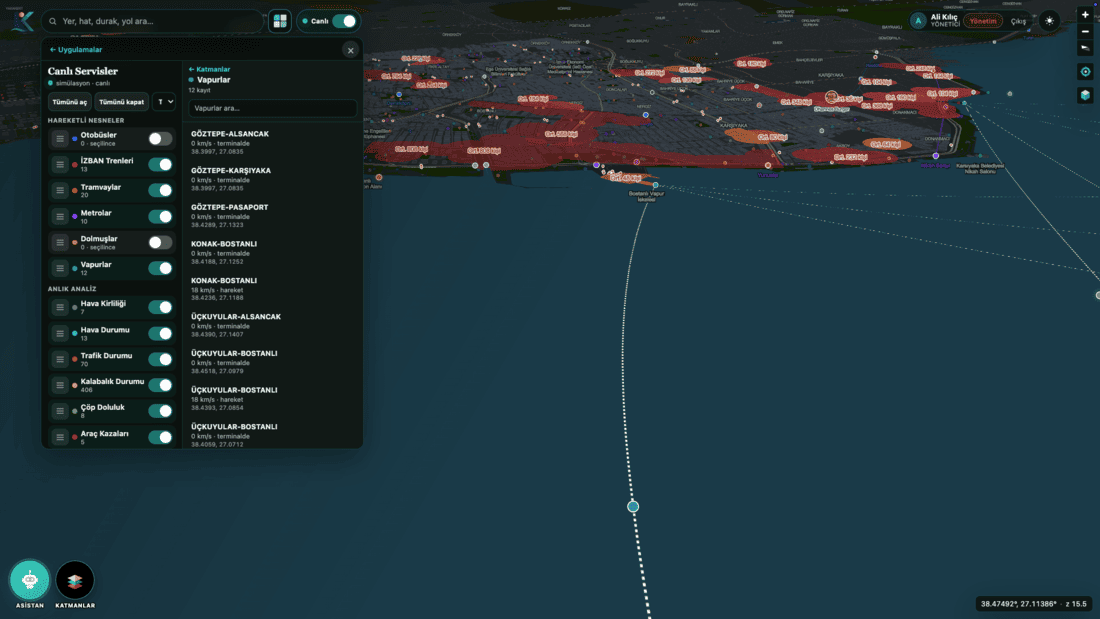The height and width of the screenshot is (619, 1100).
Task: Click the Tümünü aç button
Action: pyautogui.click(x=69, y=102)
